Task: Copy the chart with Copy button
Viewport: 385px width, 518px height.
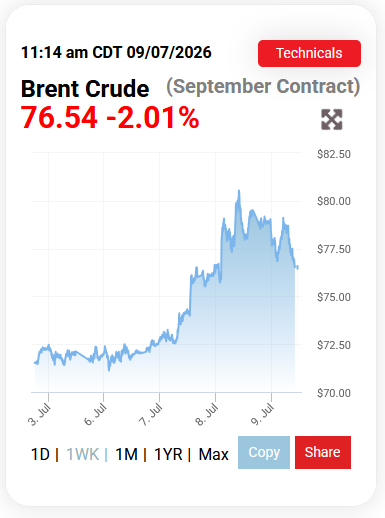Action: click(x=264, y=452)
